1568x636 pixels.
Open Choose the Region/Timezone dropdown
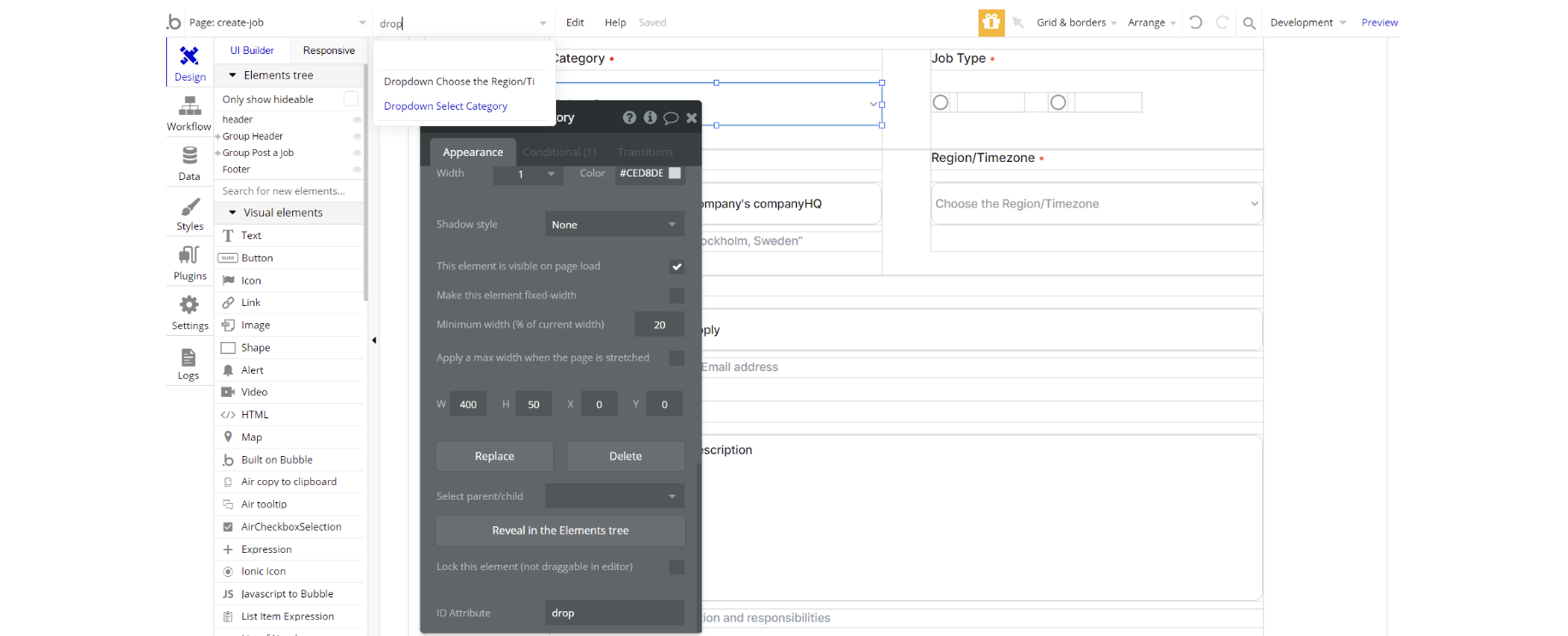point(1096,204)
